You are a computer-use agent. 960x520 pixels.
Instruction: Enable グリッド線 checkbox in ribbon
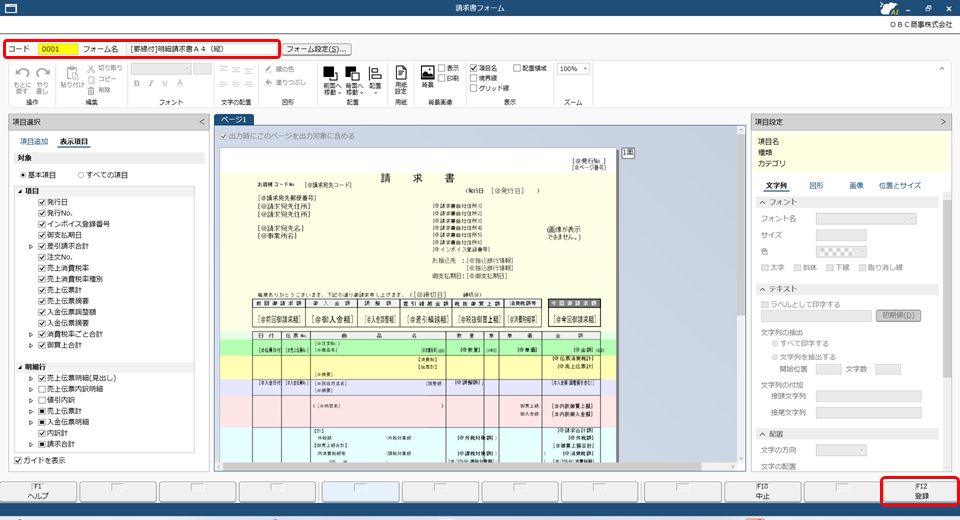(x=473, y=88)
